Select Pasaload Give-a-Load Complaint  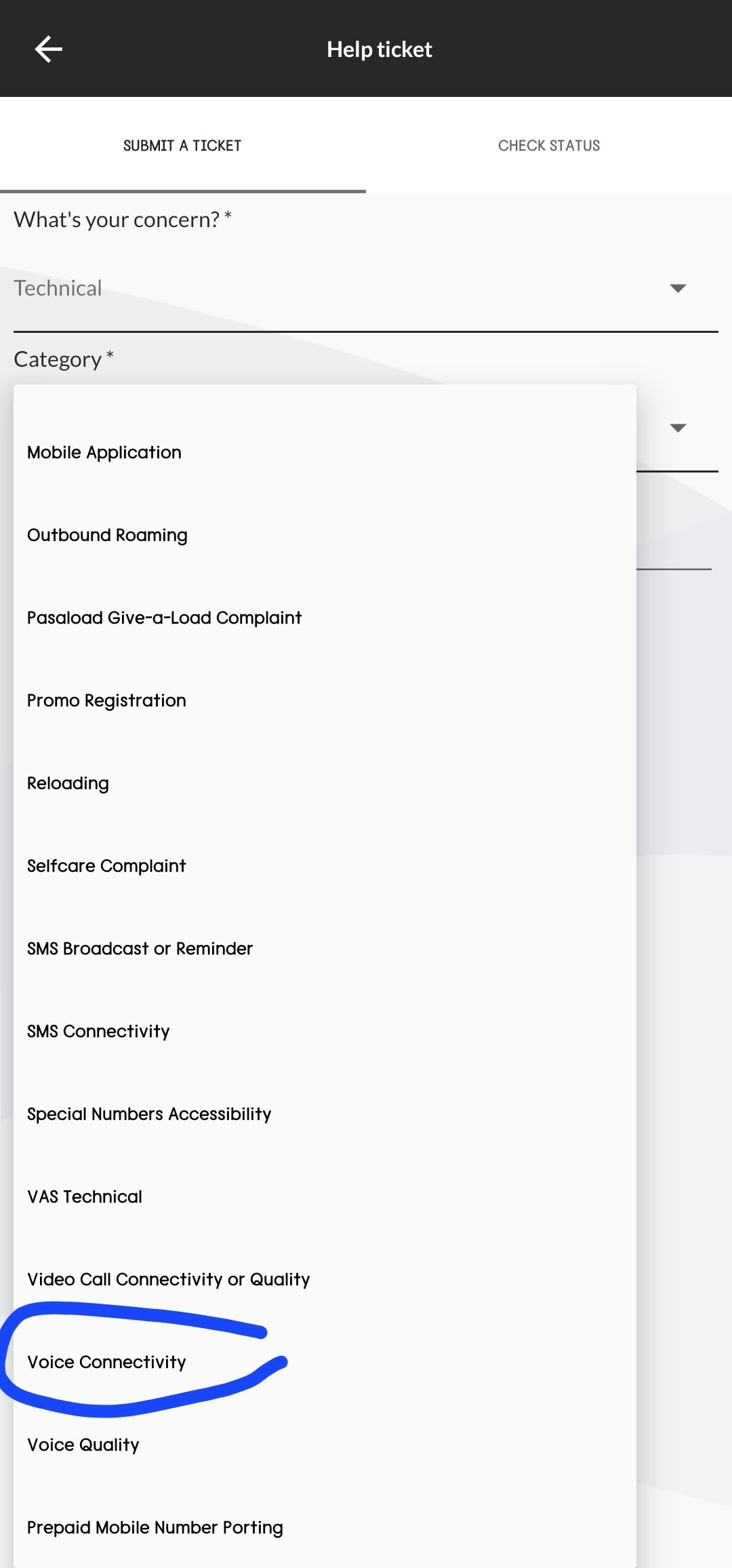[x=164, y=617]
